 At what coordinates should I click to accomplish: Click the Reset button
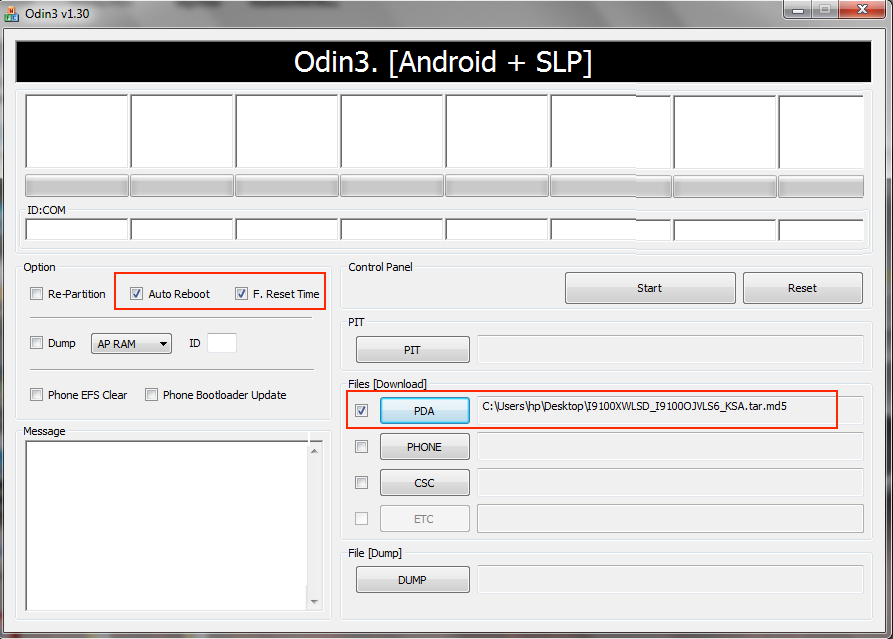click(802, 288)
